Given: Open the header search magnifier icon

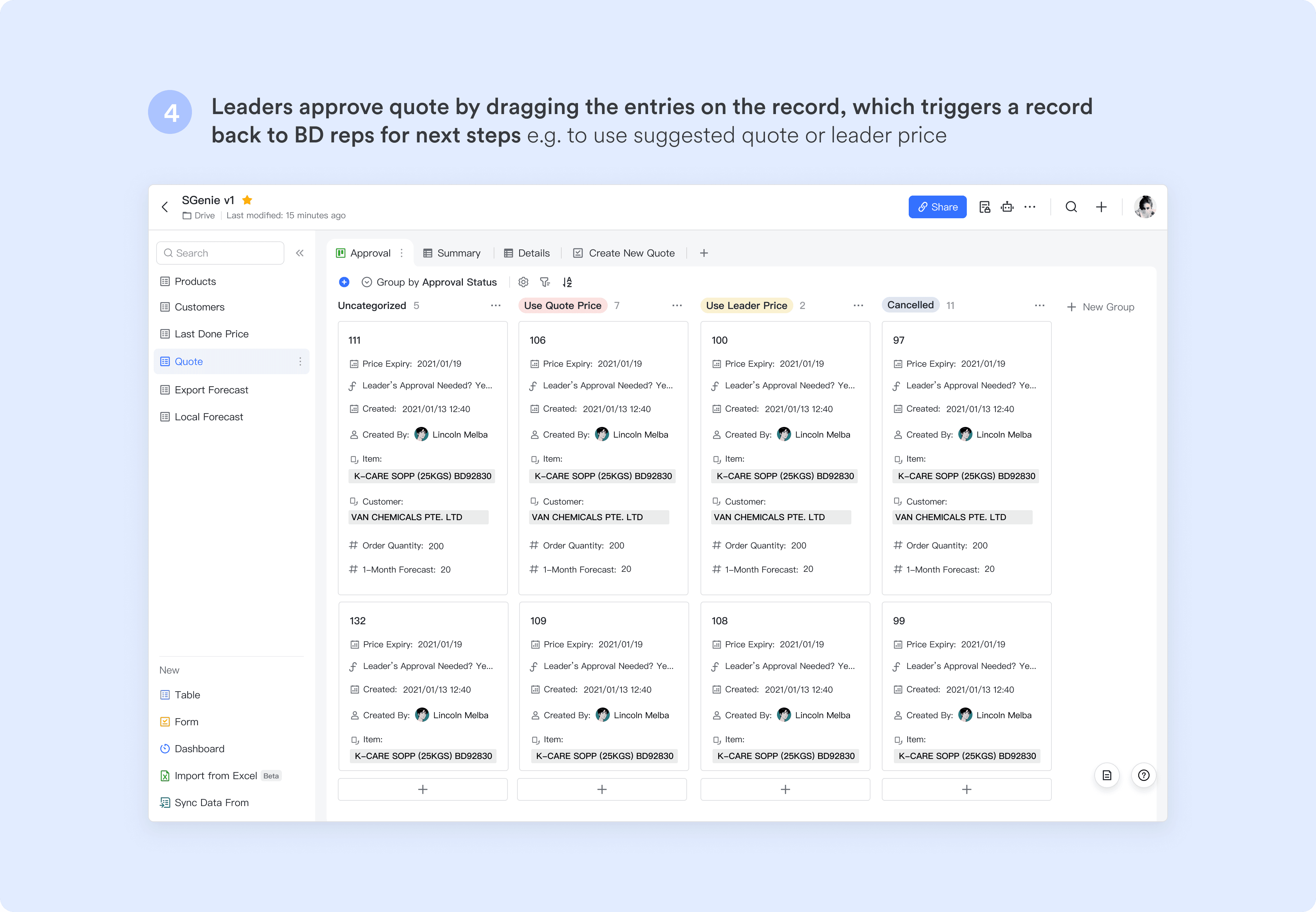Looking at the screenshot, I should 1071,207.
